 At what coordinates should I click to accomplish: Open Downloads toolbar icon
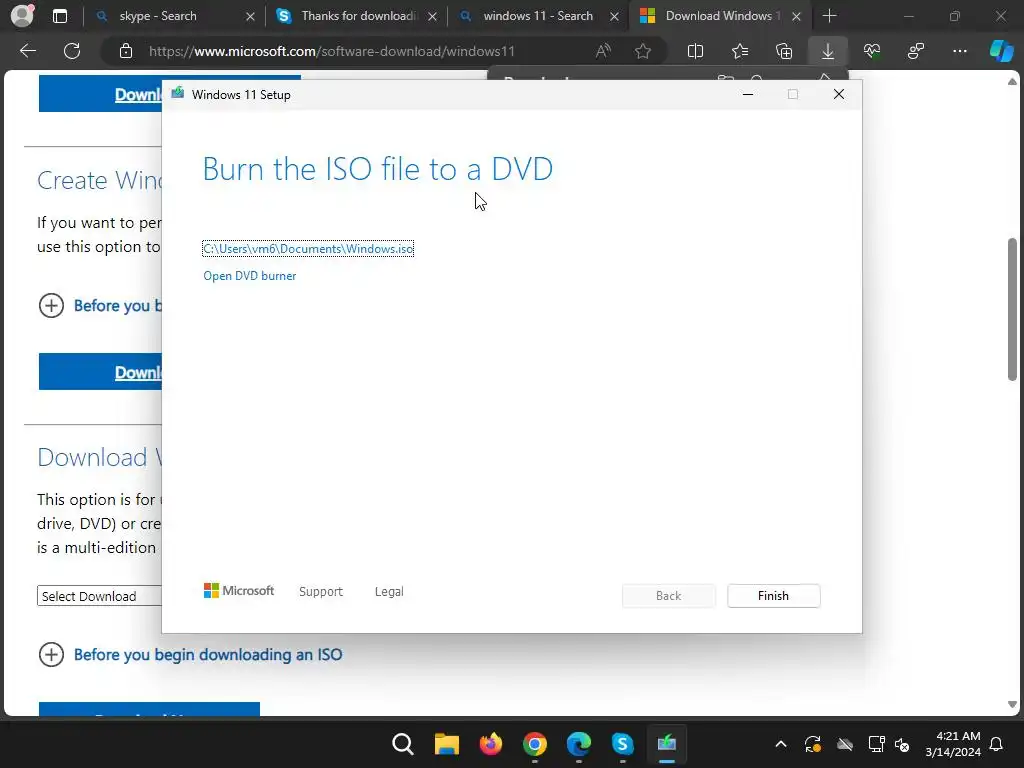827,51
